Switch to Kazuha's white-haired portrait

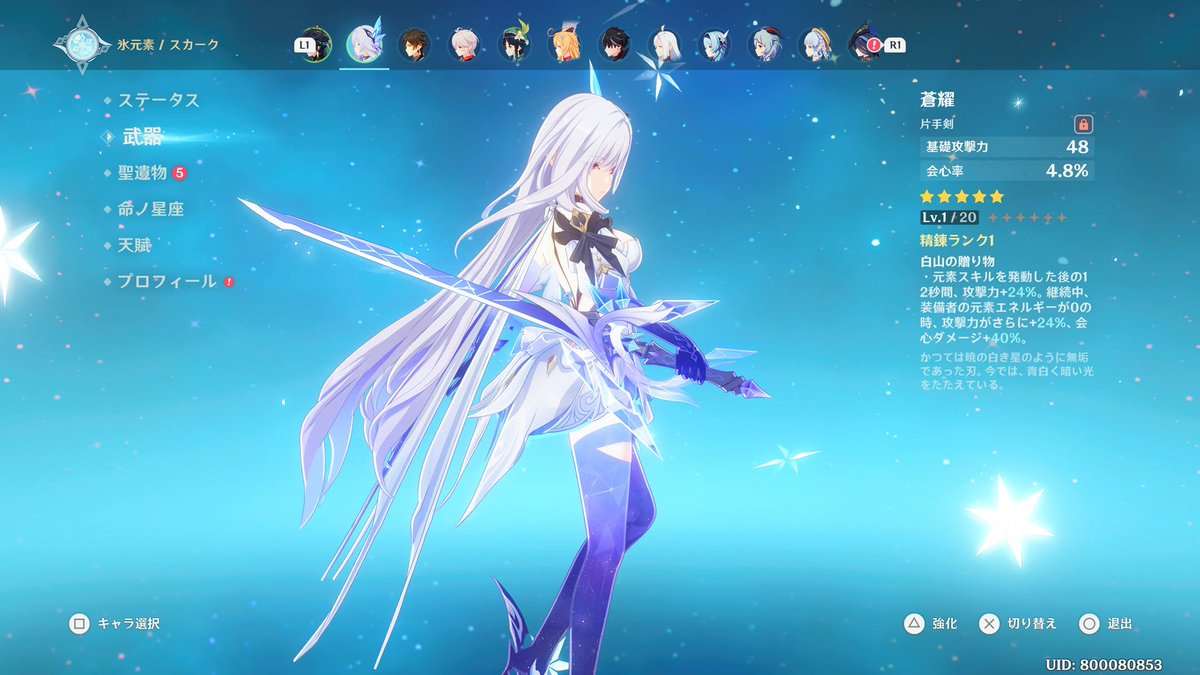coord(465,44)
